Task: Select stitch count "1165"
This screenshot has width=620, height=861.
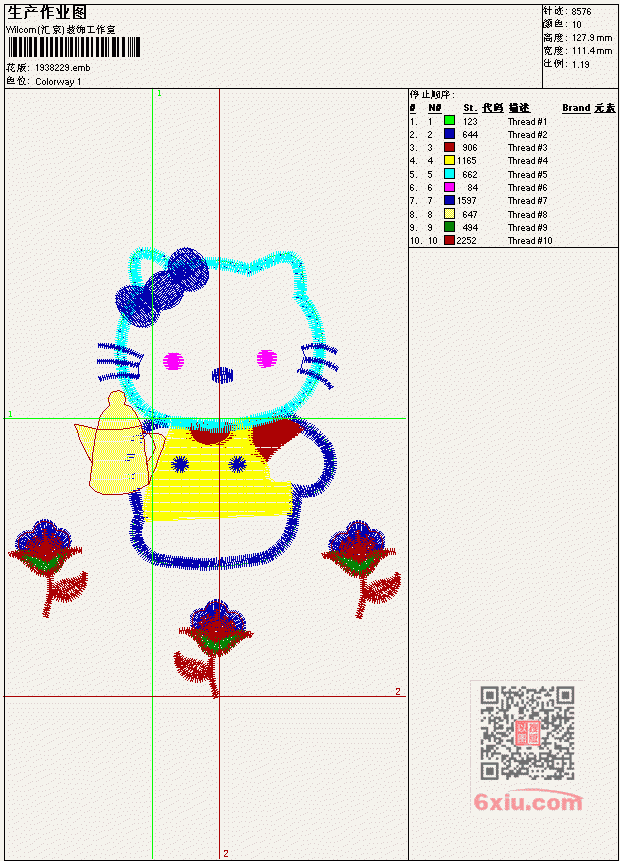Action: (467, 161)
